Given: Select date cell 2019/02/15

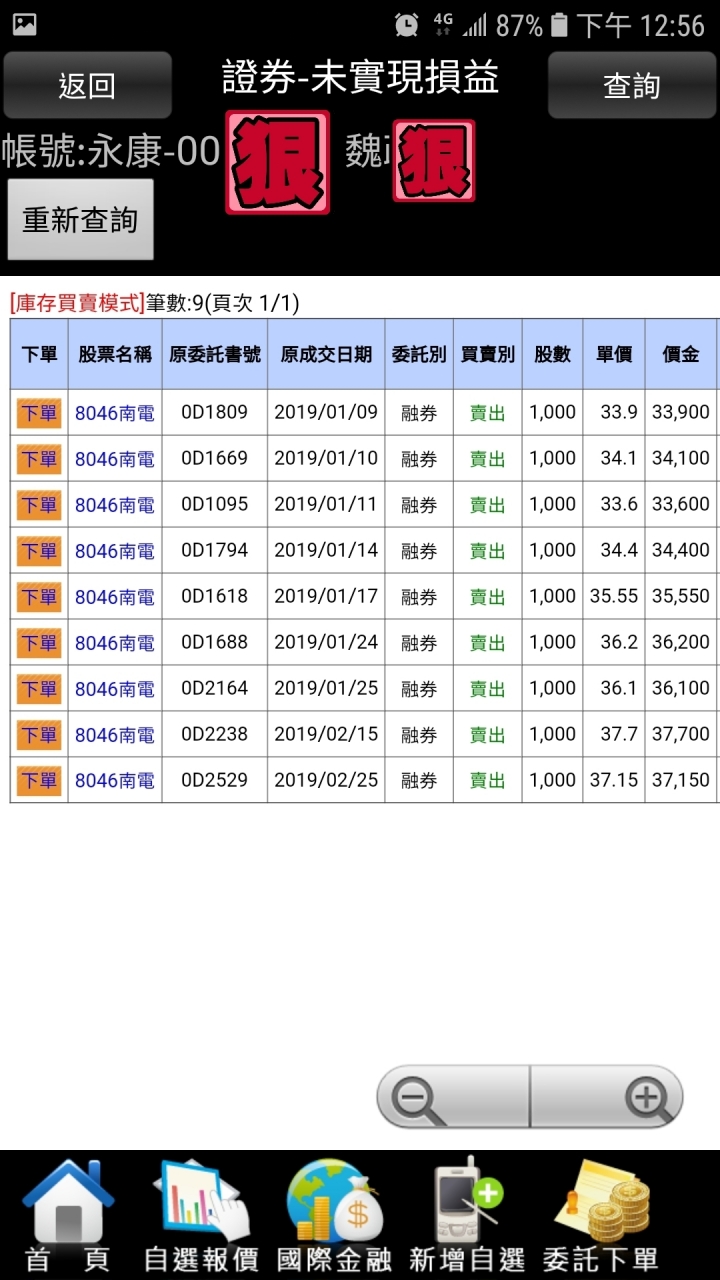Looking at the screenshot, I should coord(326,734).
